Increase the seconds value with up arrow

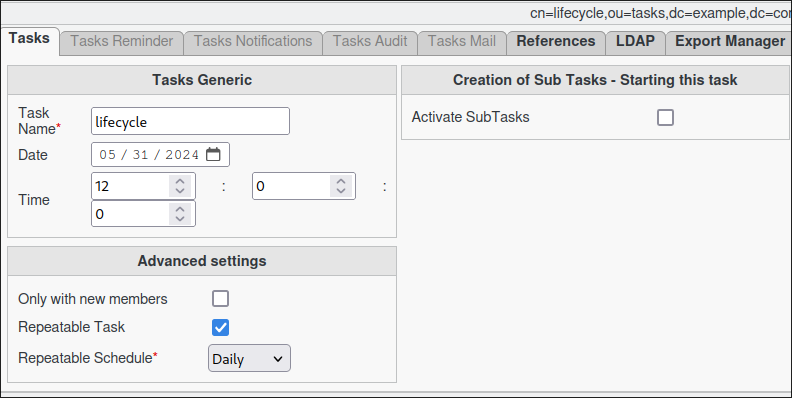click(x=180, y=209)
